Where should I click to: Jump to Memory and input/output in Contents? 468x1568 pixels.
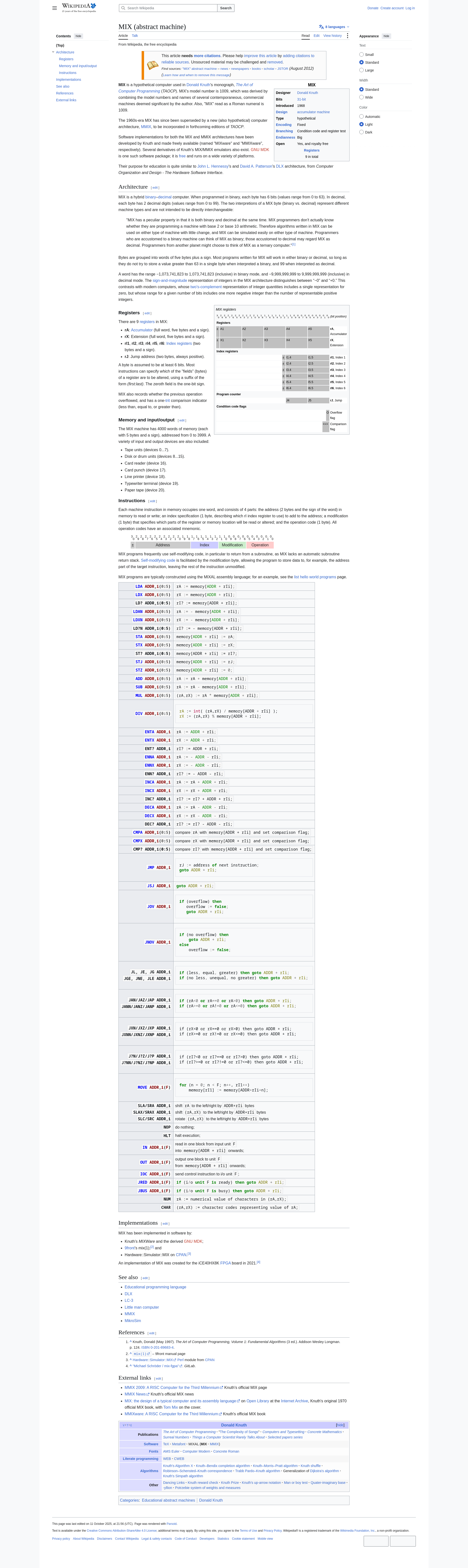pyautogui.click(x=78, y=66)
